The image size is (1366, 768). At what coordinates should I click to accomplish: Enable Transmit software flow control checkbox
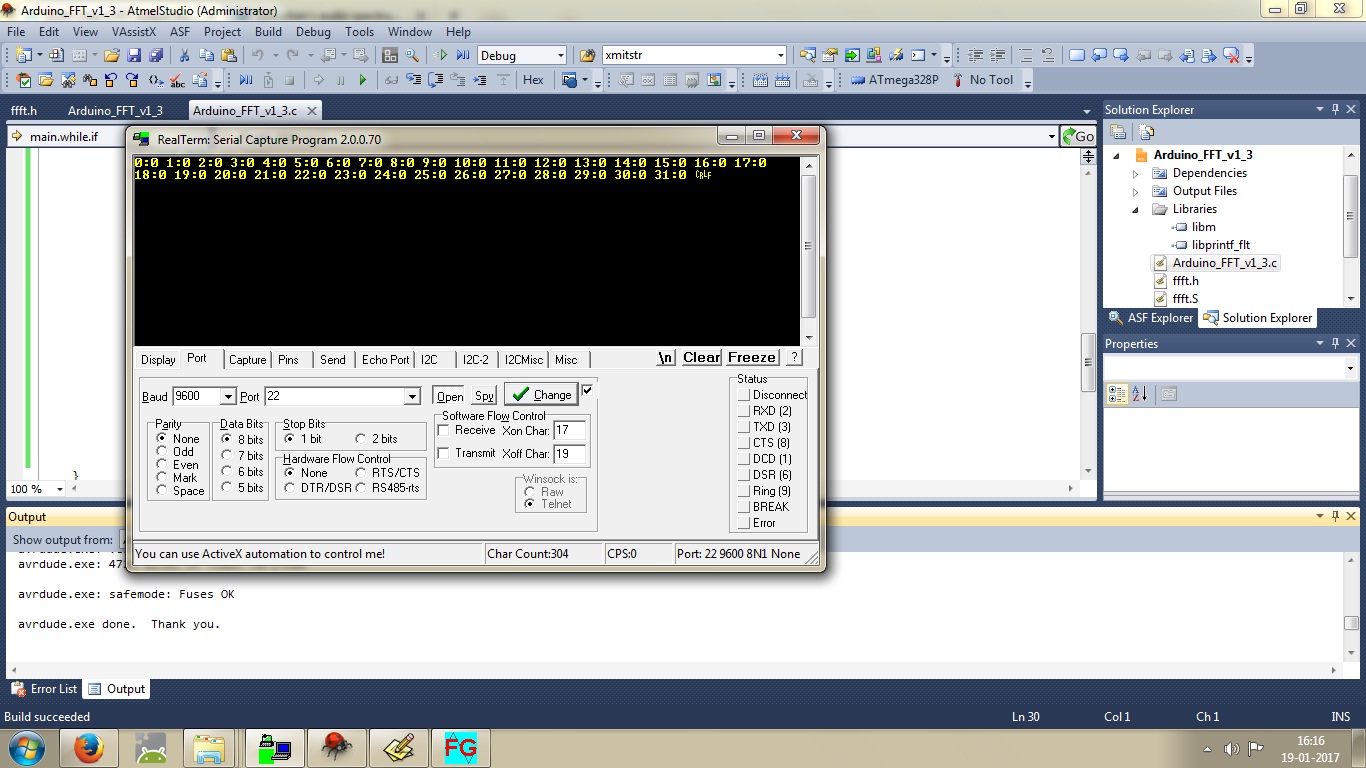click(x=444, y=453)
